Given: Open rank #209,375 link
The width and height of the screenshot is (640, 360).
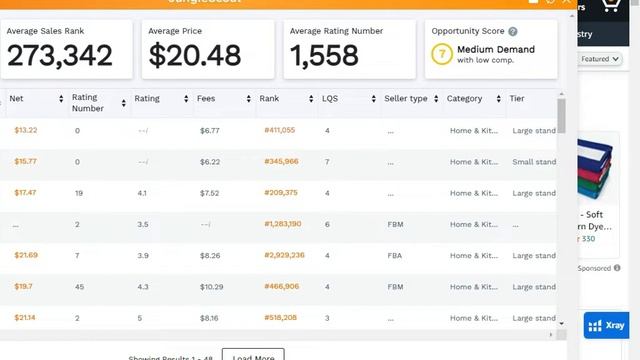Looking at the screenshot, I should pyautogui.click(x=281, y=193).
